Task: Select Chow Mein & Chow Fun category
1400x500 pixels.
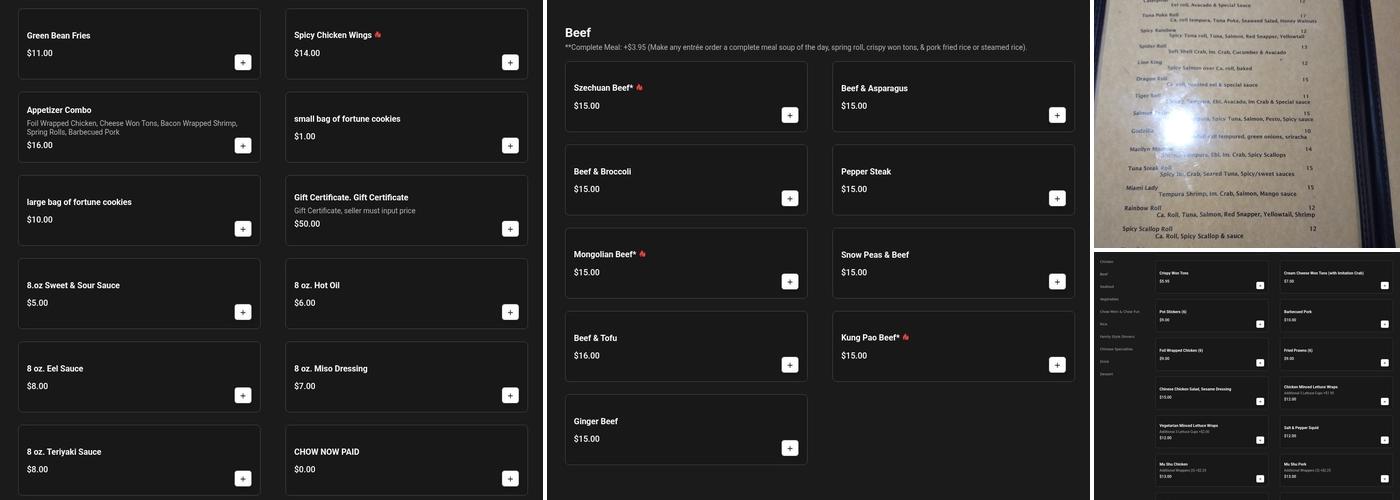Action: [x=1119, y=312]
